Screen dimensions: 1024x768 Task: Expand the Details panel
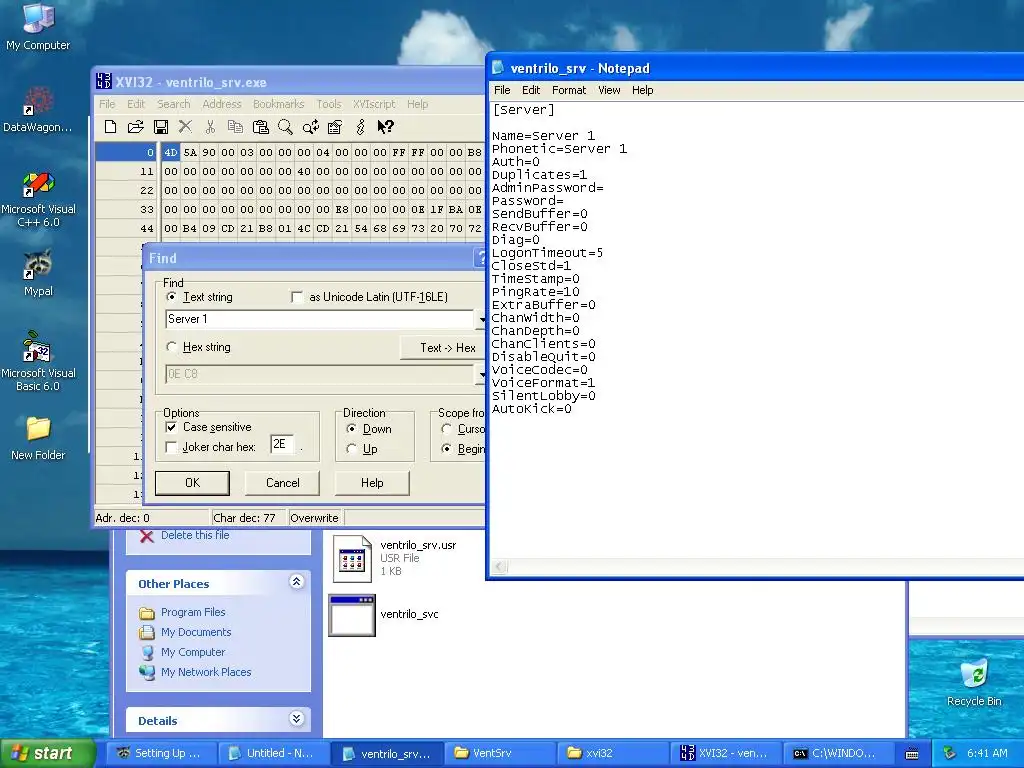click(x=296, y=718)
